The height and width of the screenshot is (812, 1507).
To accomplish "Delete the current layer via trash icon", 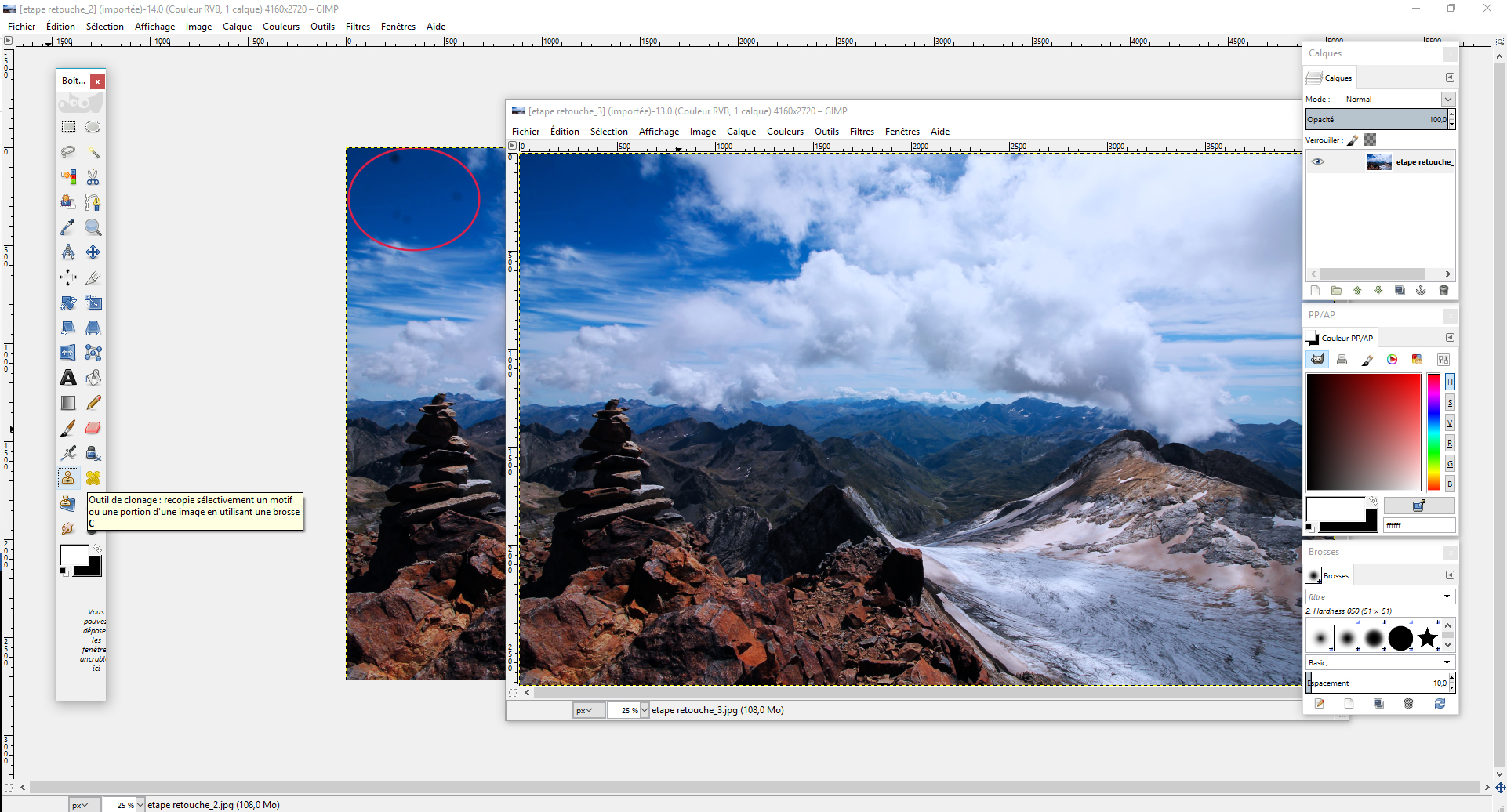I will point(1445,290).
